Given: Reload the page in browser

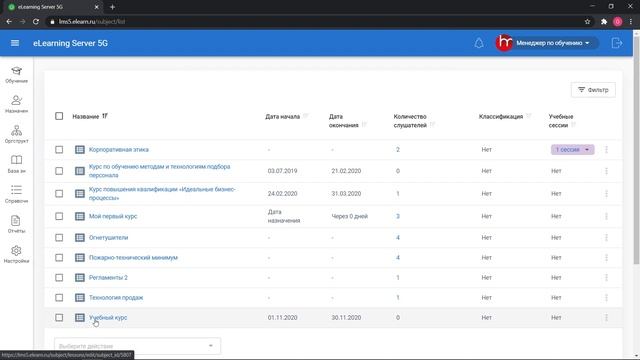Looking at the screenshot, I should [36, 22].
